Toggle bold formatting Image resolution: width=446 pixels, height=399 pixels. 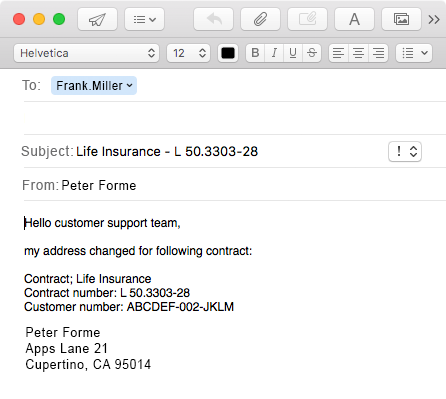coord(255,53)
